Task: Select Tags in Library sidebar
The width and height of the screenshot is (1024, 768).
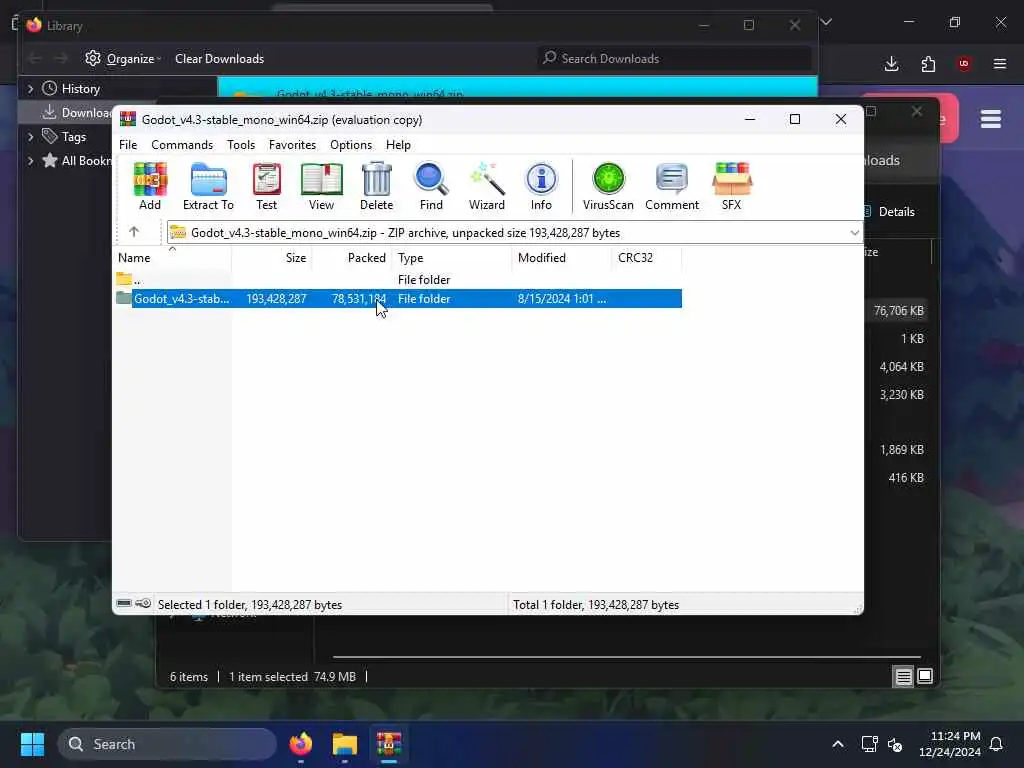Action: [x=64, y=136]
